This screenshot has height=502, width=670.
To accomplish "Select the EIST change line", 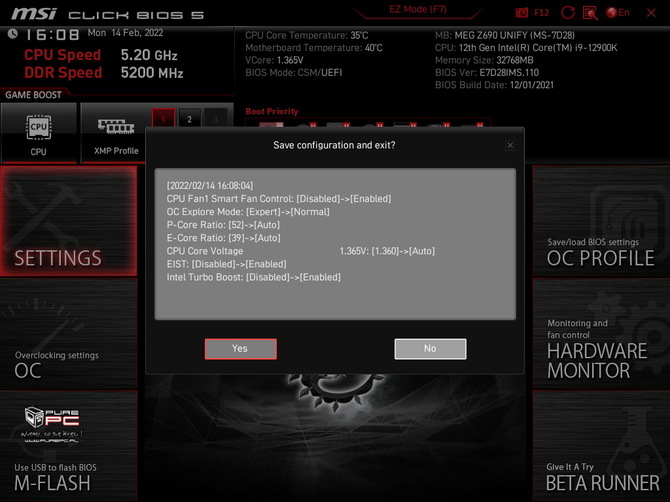I will (x=226, y=264).
